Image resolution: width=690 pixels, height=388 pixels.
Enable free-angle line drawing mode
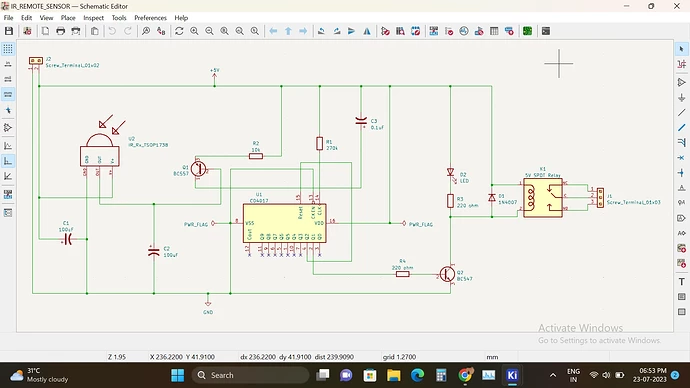tap(8, 146)
